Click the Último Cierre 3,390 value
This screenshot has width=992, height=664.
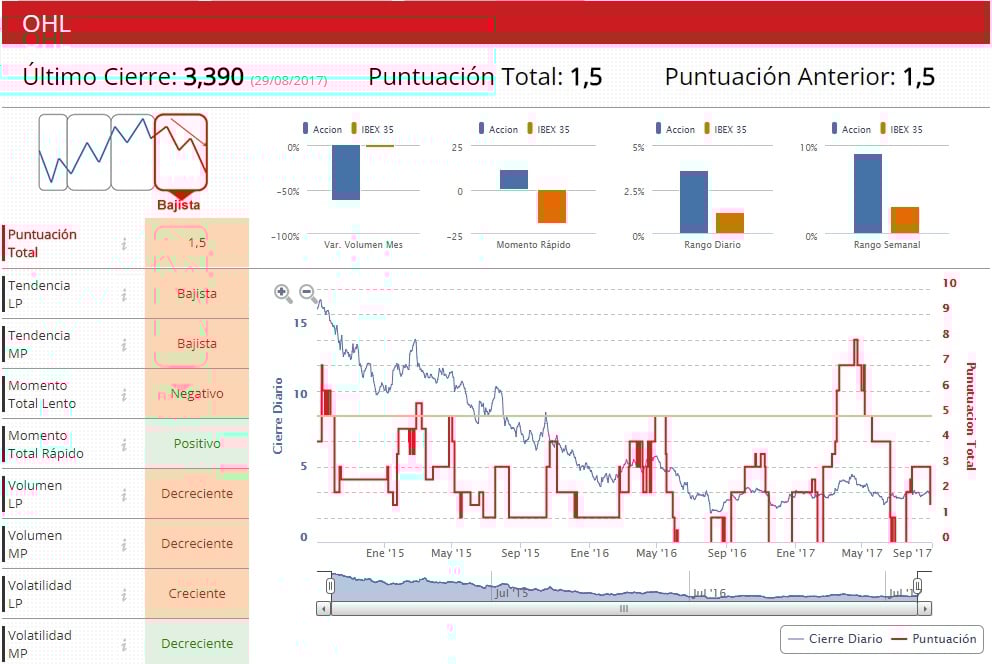pyautogui.click(x=213, y=77)
